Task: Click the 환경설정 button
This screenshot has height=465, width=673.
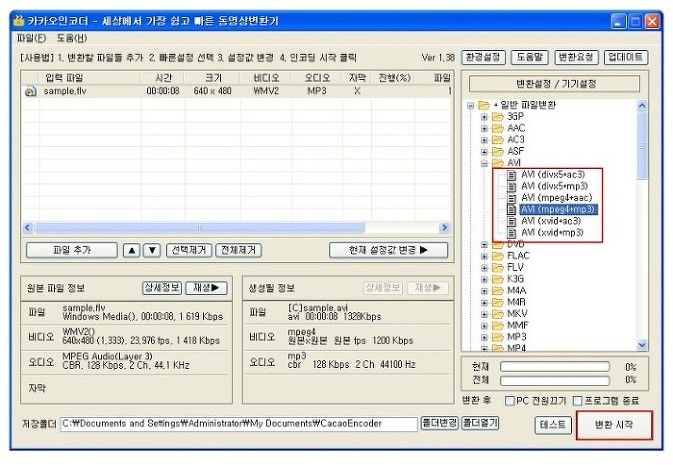Action: [x=483, y=57]
